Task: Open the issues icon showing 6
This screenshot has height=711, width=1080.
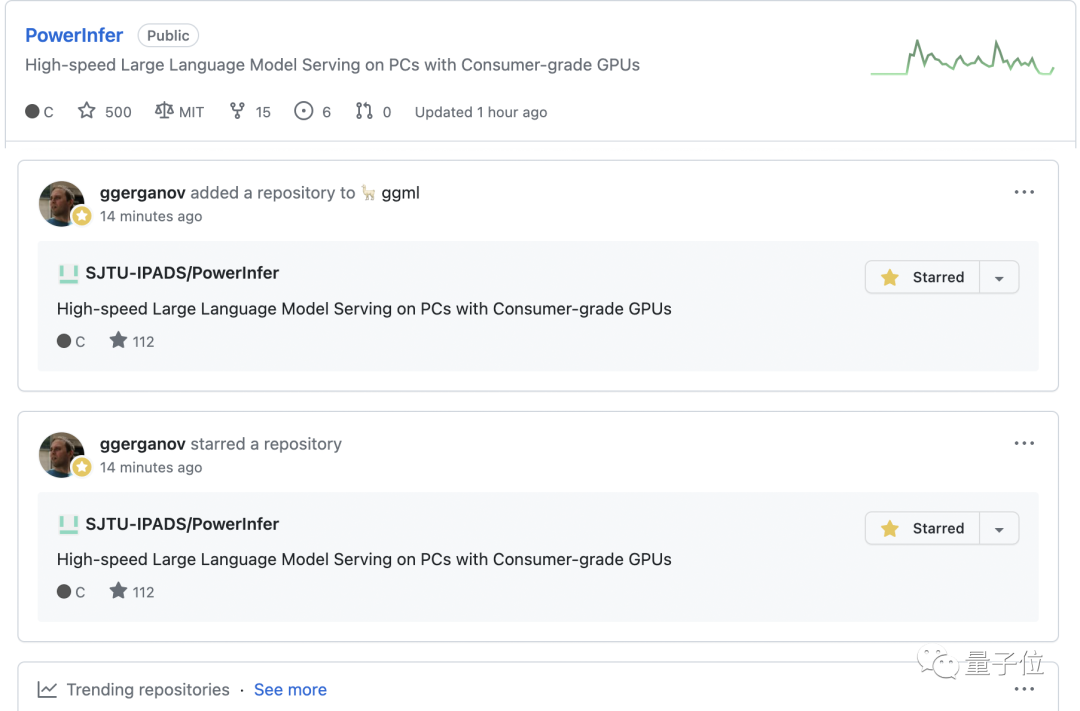Action: click(304, 111)
